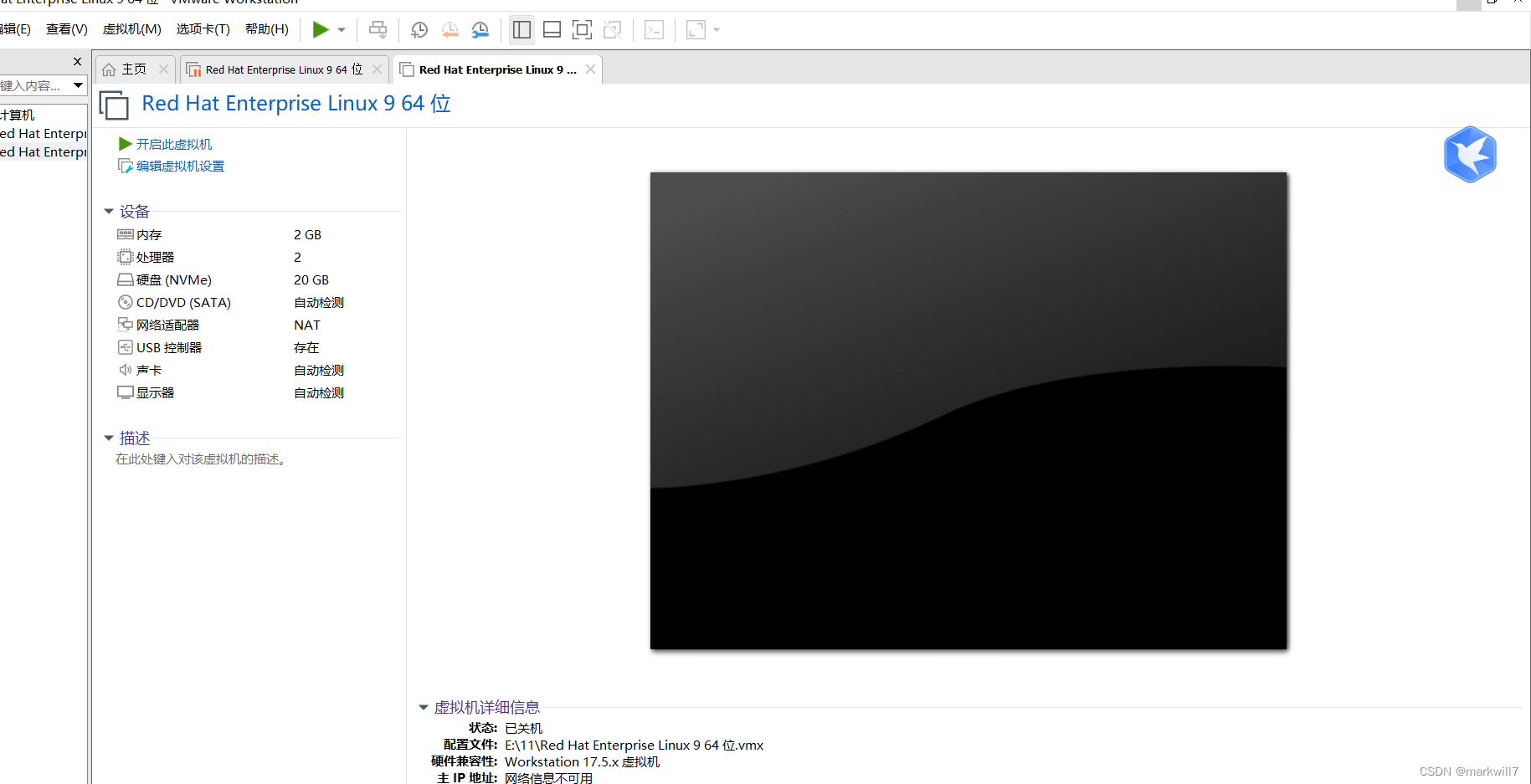Click the description text field placeholder
The image size is (1531, 784).
click(203, 459)
